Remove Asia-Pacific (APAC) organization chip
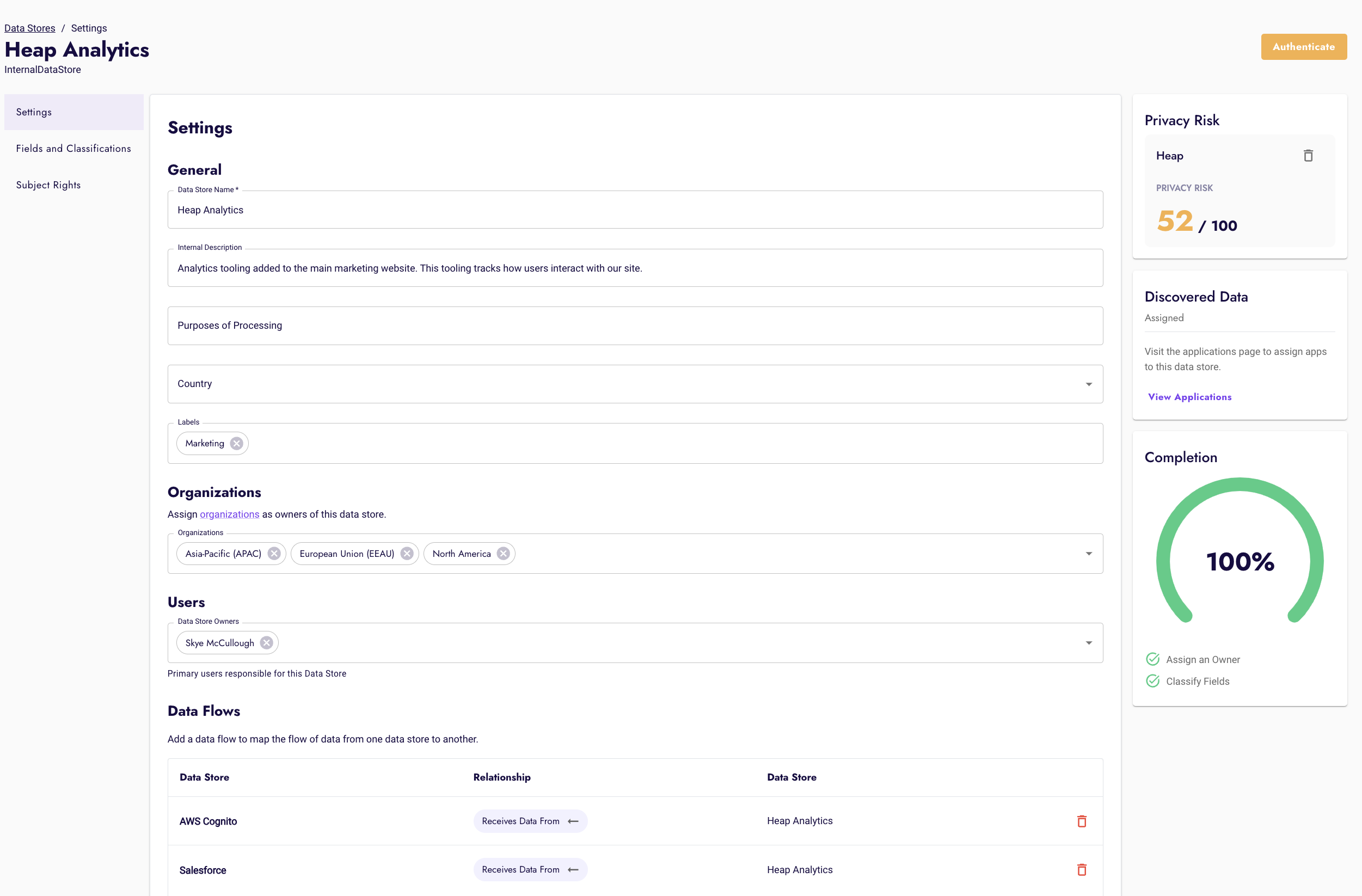The image size is (1362, 896). click(274, 553)
